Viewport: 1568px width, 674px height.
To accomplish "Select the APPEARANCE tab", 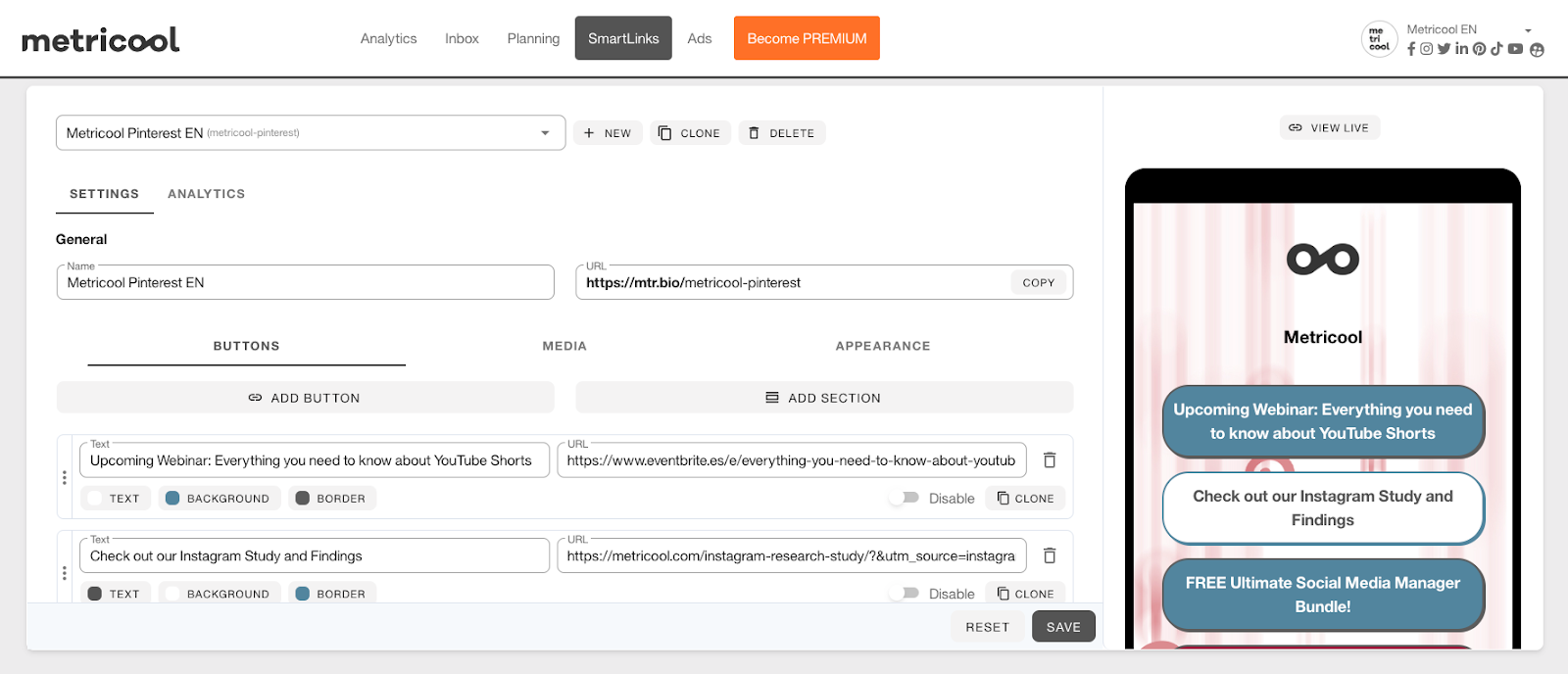I will [883, 346].
